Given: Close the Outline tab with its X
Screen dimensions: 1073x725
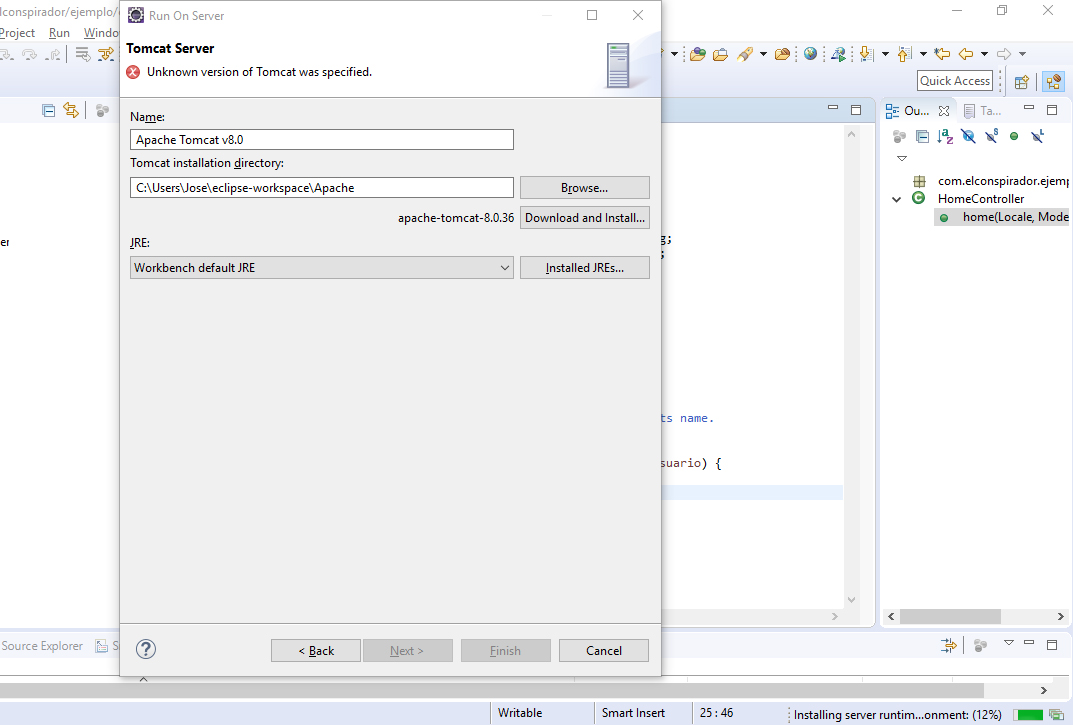Looking at the screenshot, I should point(944,110).
